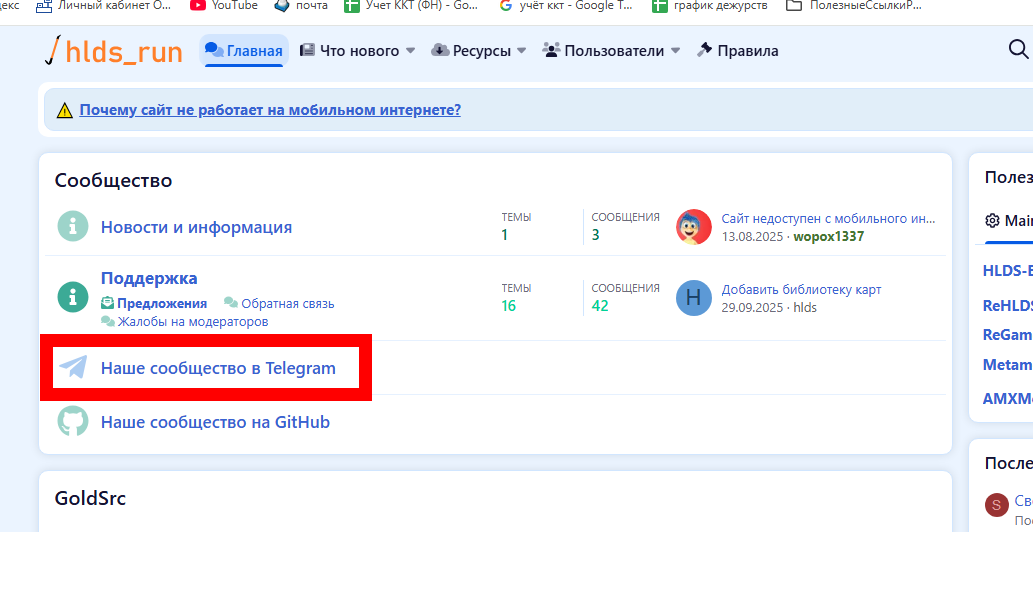This screenshot has width=1033, height=600.
Task: Open wopox1337 avatar next to latest post
Action: (694, 227)
